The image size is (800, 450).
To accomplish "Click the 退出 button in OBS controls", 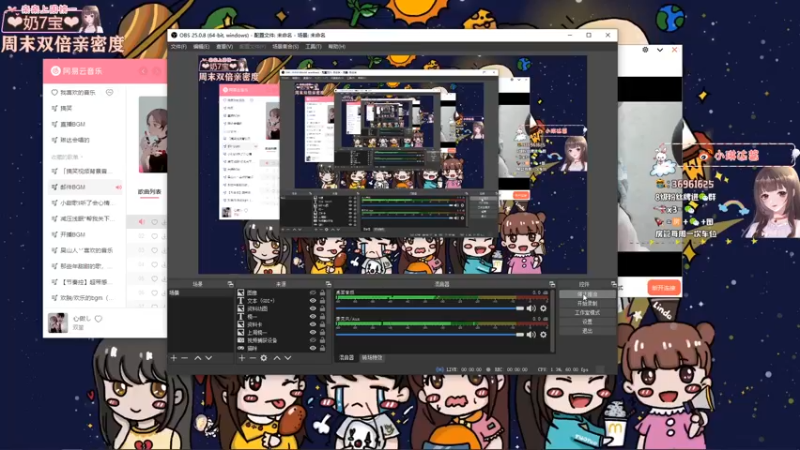I will [x=587, y=331].
